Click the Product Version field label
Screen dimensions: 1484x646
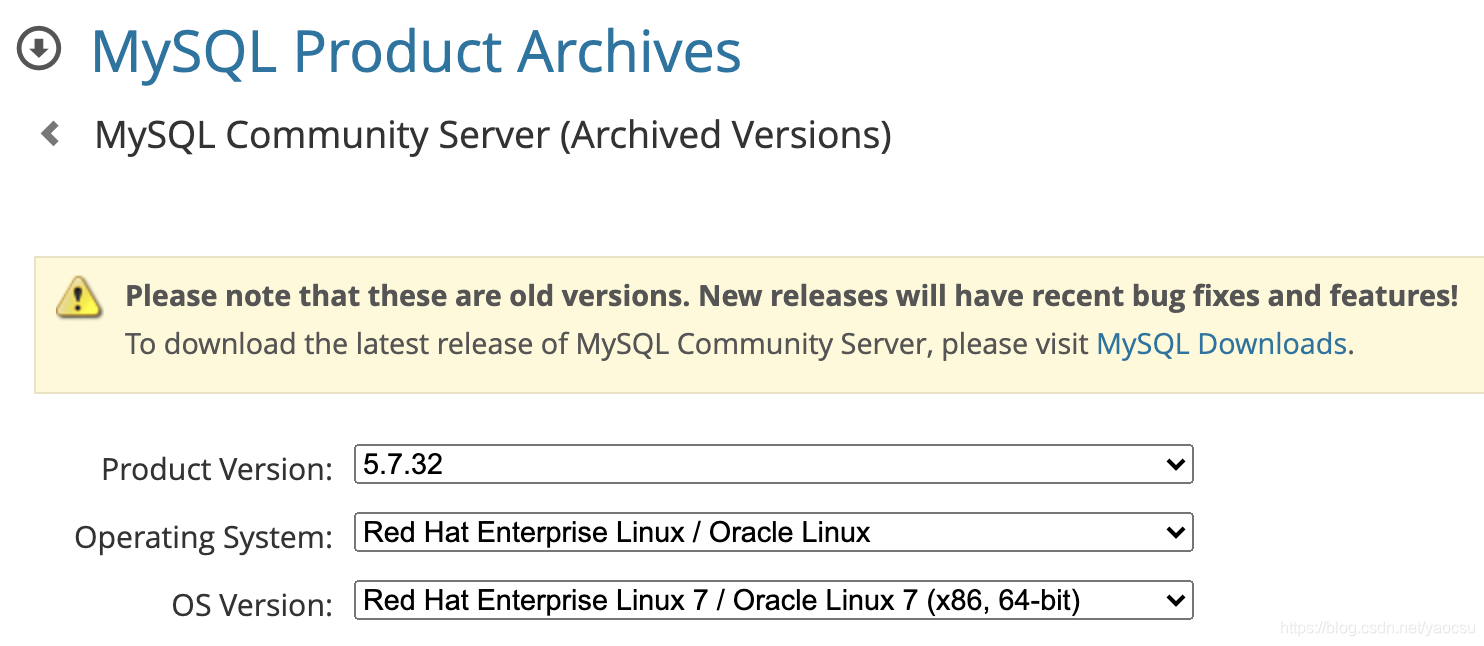[216, 468]
